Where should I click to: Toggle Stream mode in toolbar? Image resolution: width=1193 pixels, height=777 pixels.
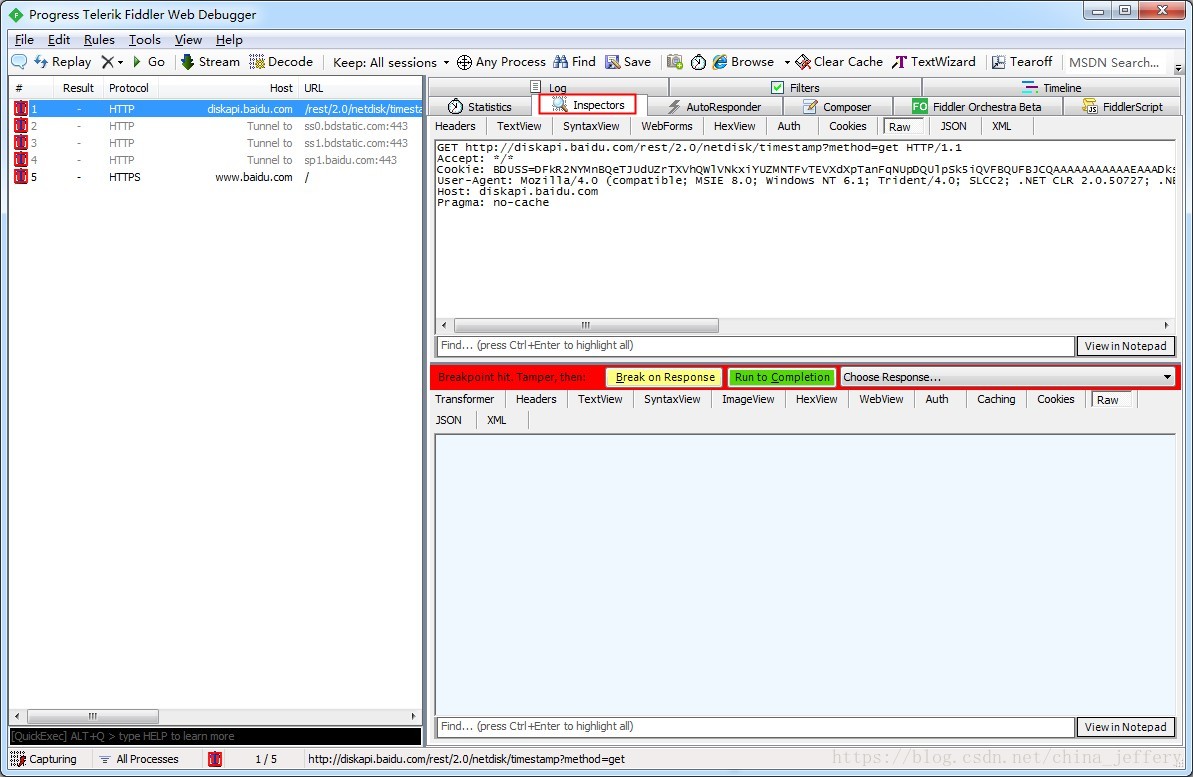click(210, 62)
